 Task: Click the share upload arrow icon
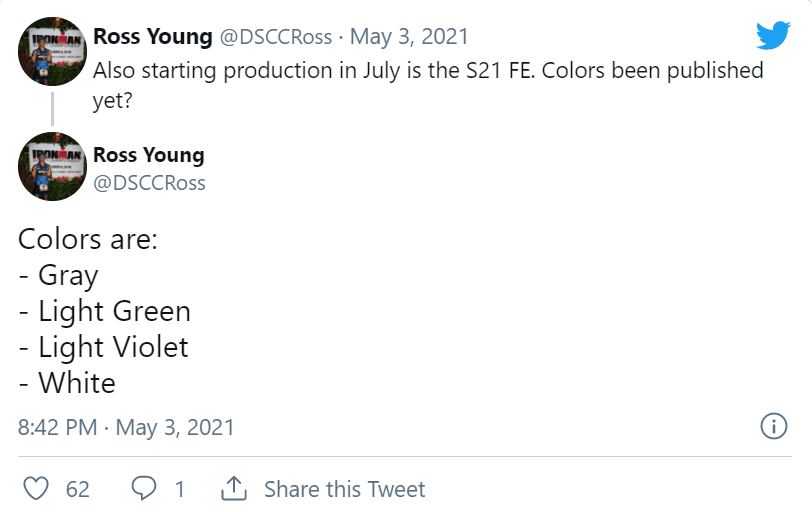pyautogui.click(x=233, y=489)
